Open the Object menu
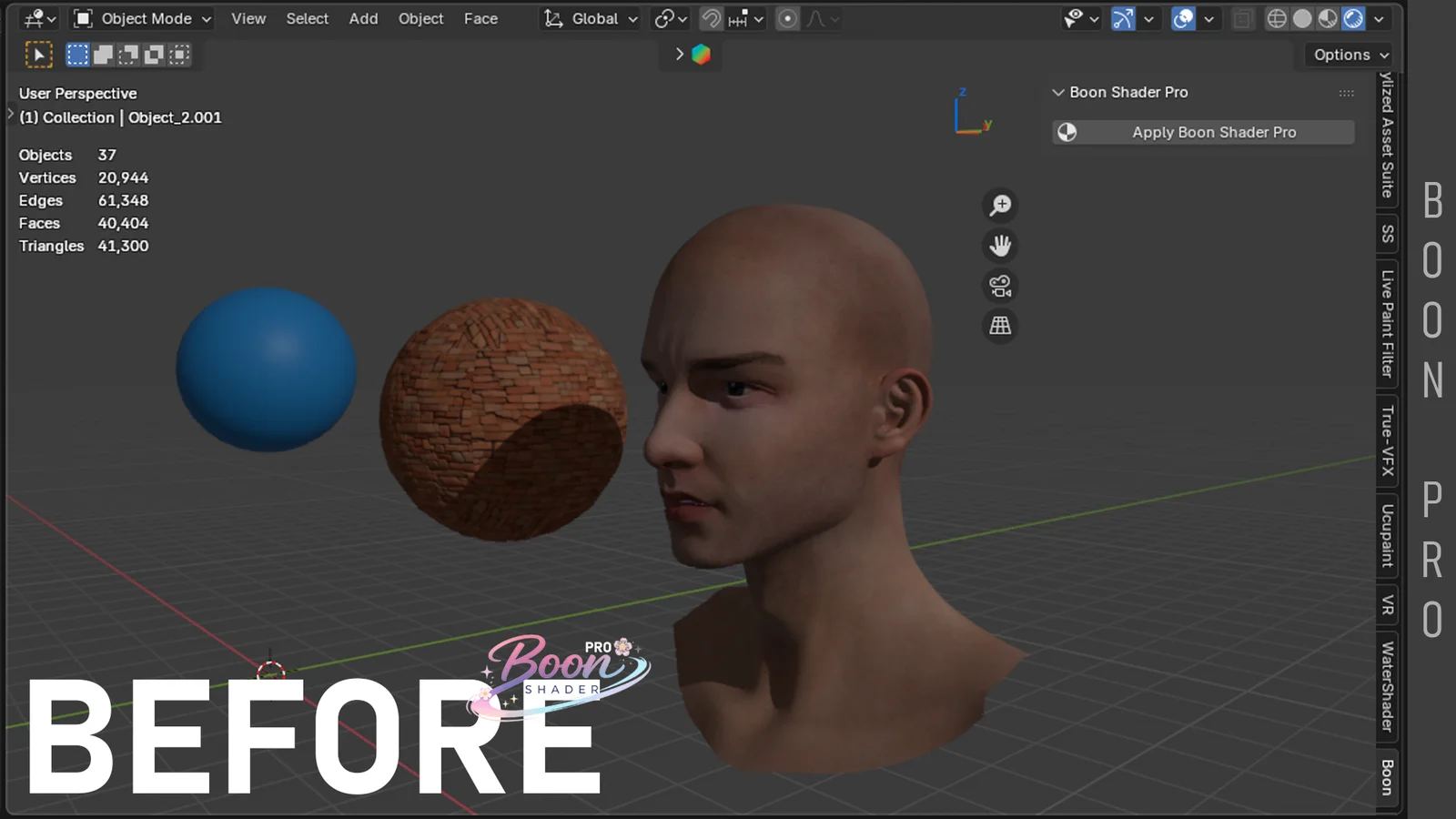1456x819 pixels. point(420,18)
